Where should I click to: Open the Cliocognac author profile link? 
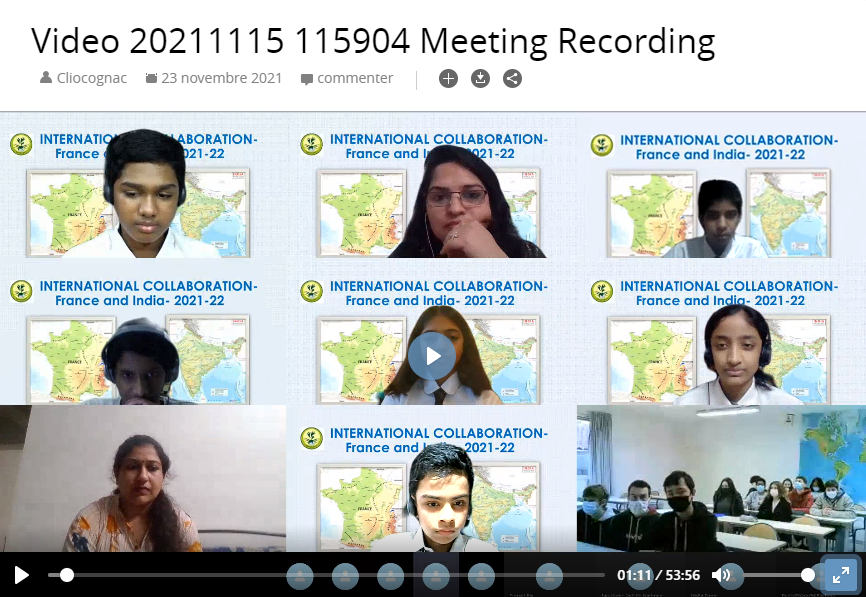pos(92,78)
